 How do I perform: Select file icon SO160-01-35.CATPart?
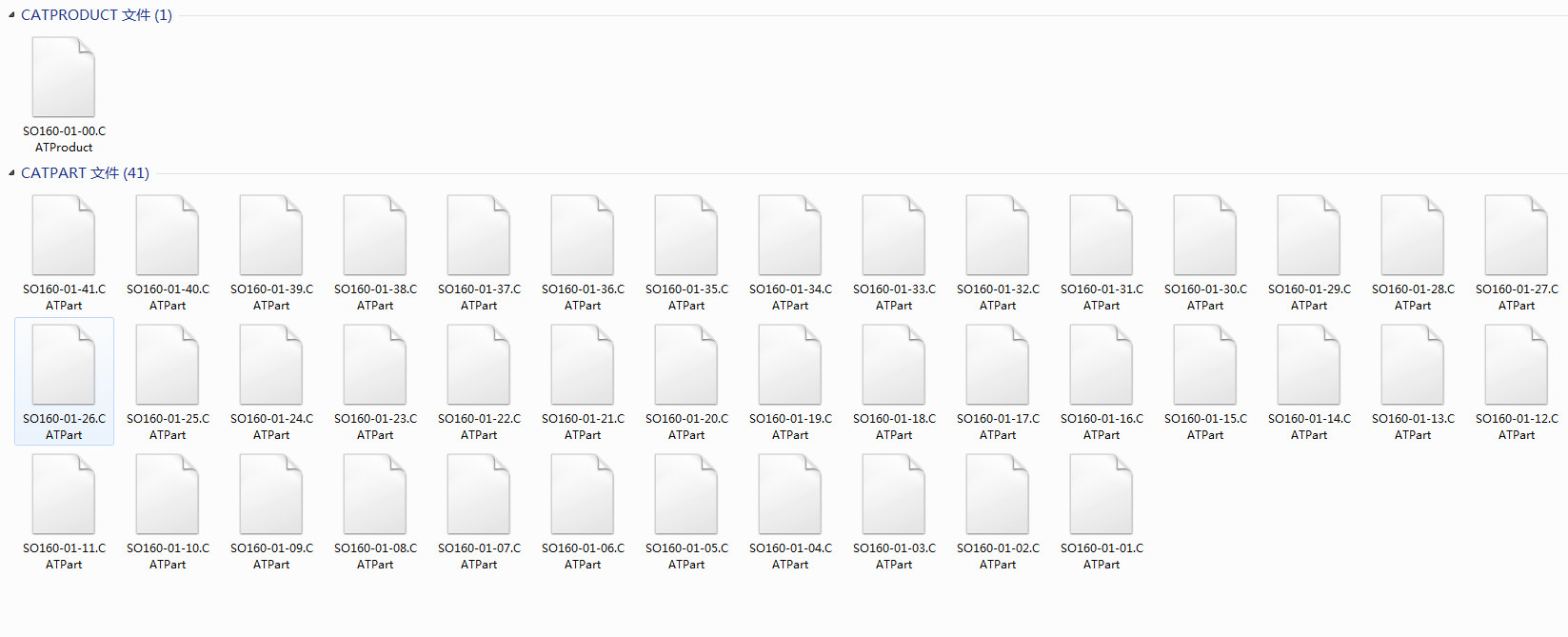tap(686, 235)
